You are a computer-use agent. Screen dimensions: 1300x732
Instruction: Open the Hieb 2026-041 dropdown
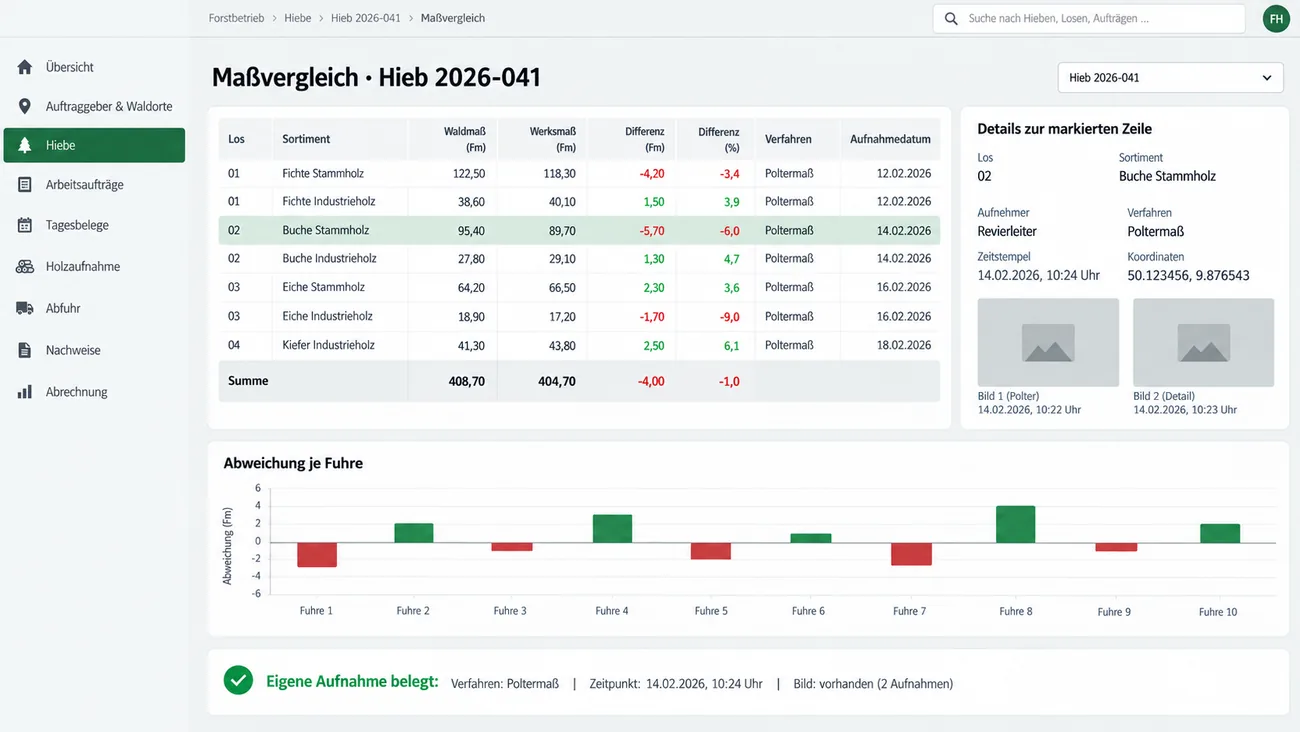(x=1170, y=77)
